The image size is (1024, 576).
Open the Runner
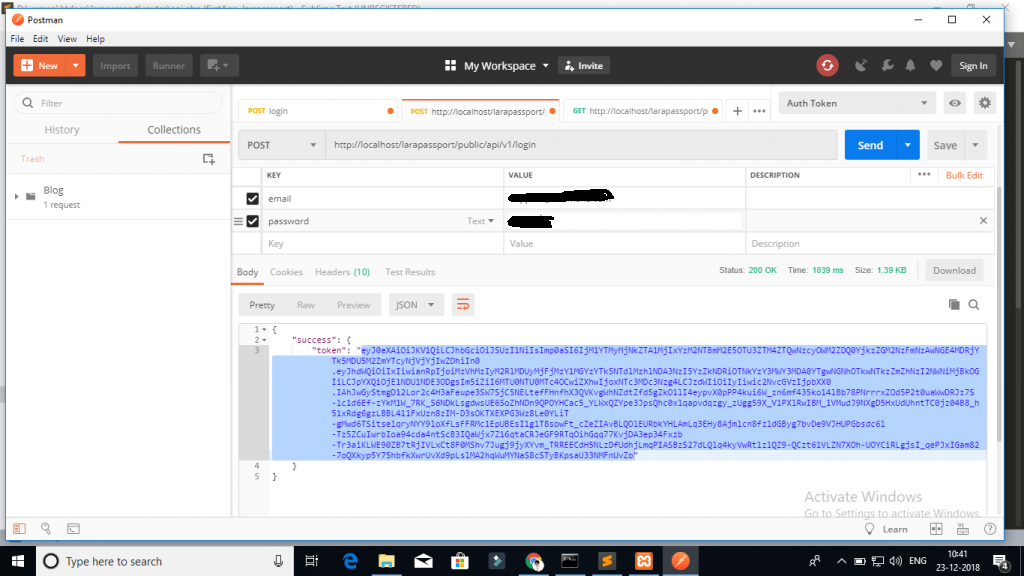168,65
